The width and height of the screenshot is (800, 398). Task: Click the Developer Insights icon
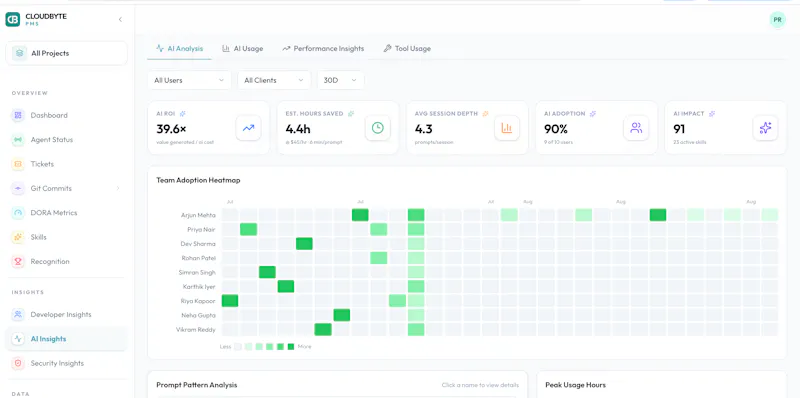[18, 314]
